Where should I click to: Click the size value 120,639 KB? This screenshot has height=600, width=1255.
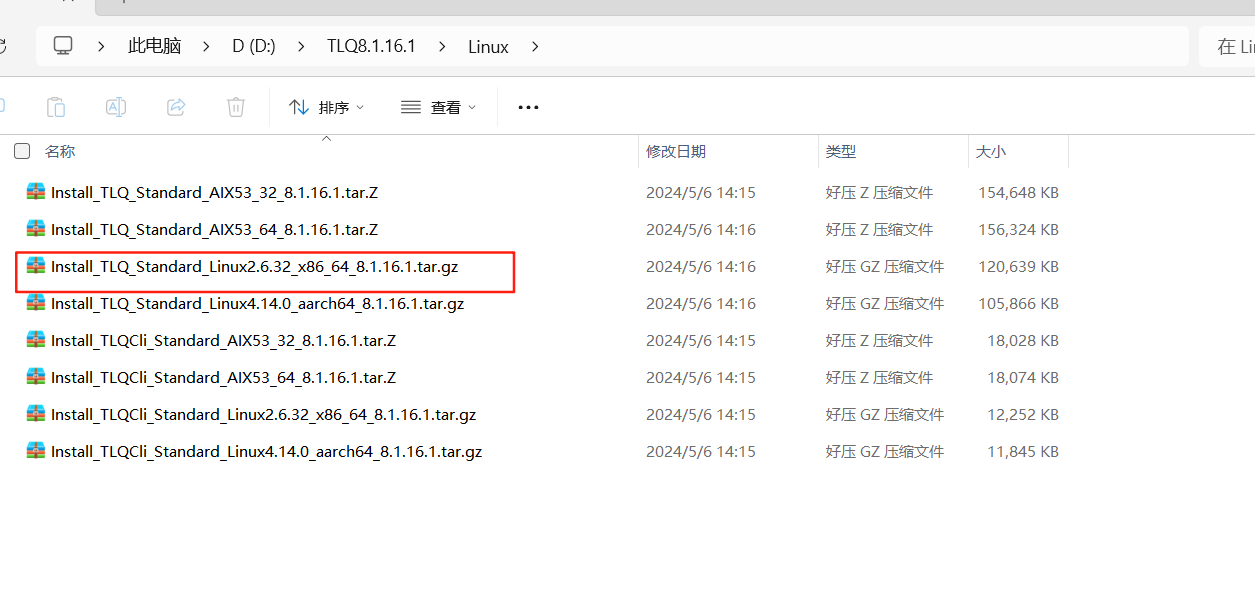[1018, 266]
